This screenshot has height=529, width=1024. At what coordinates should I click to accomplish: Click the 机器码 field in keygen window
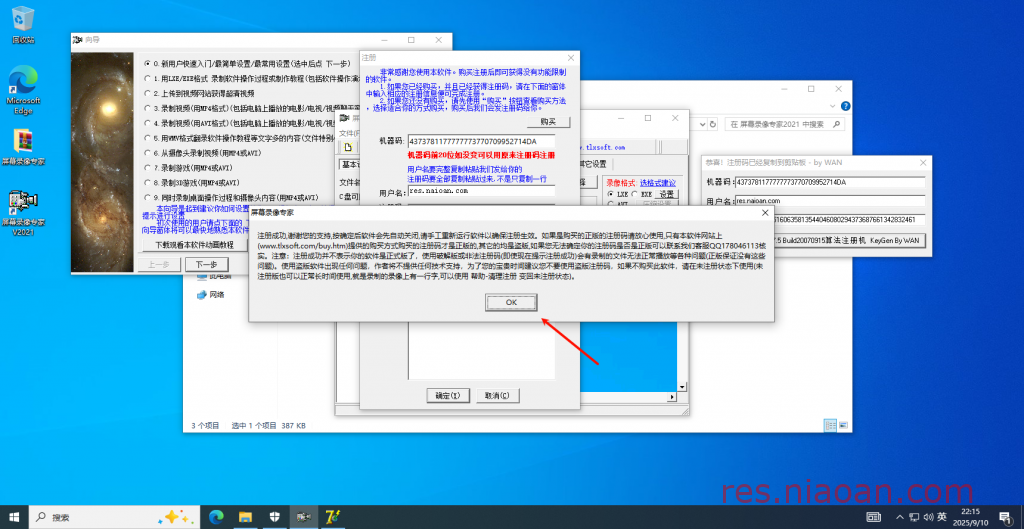coord(830,182)
